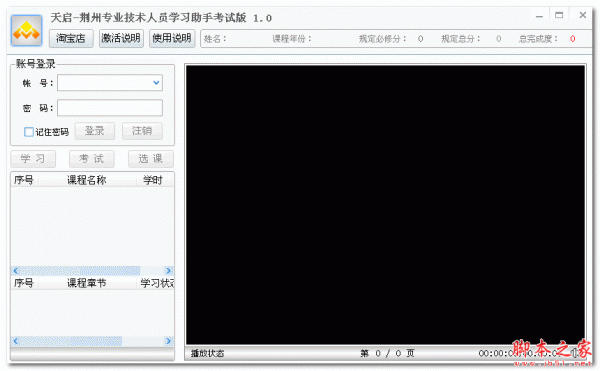Select the 课程章节 column header
Viewport: 600px width, 371px height.
tap(87, 283)
